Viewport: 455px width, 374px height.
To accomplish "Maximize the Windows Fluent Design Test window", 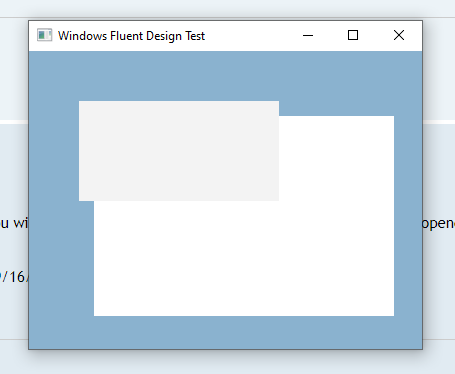I will [353, 35].
